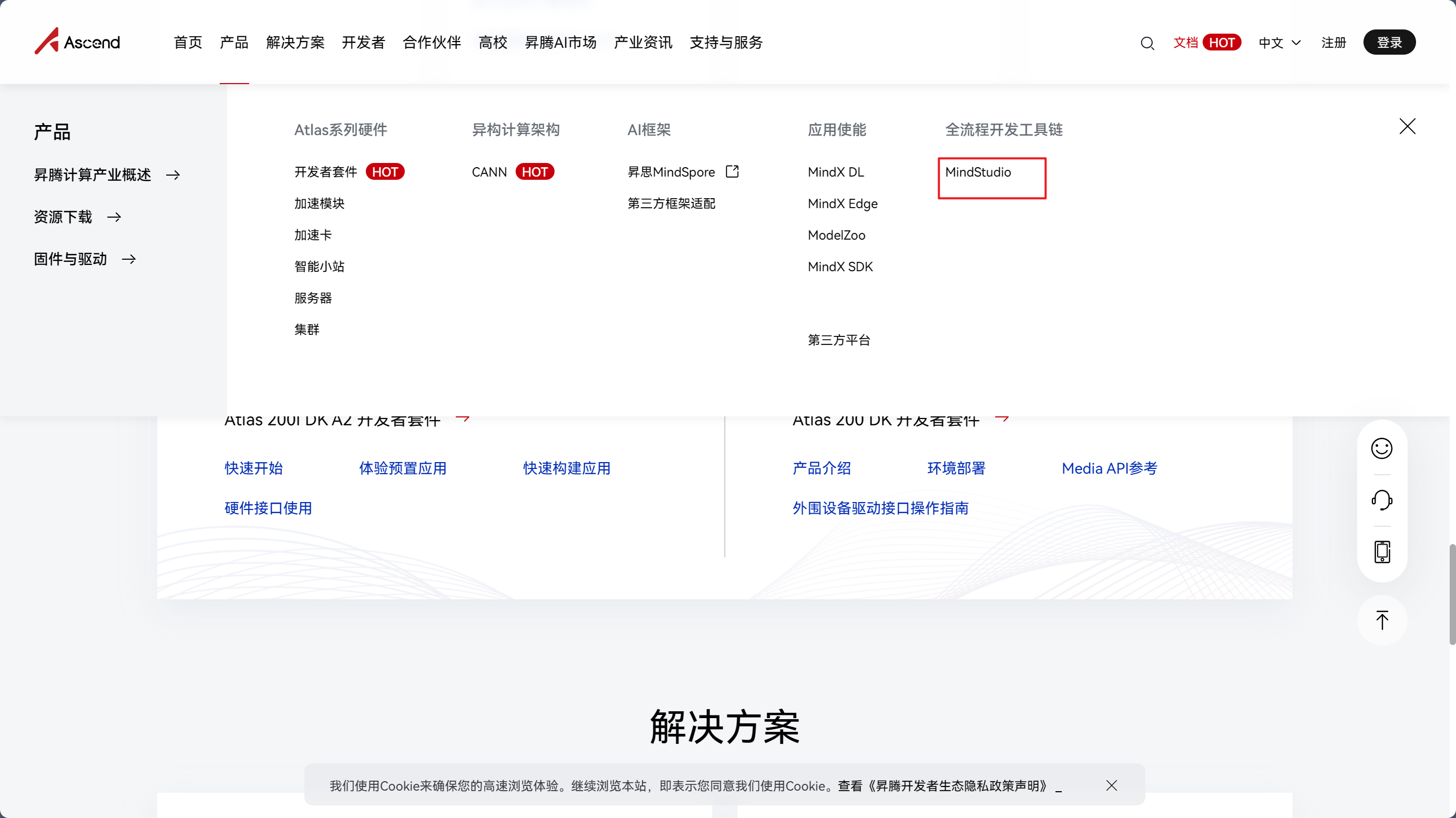Screen dimensions: 1456x818
Task: Click the headset customer service icon
Action: point(1381,500)
